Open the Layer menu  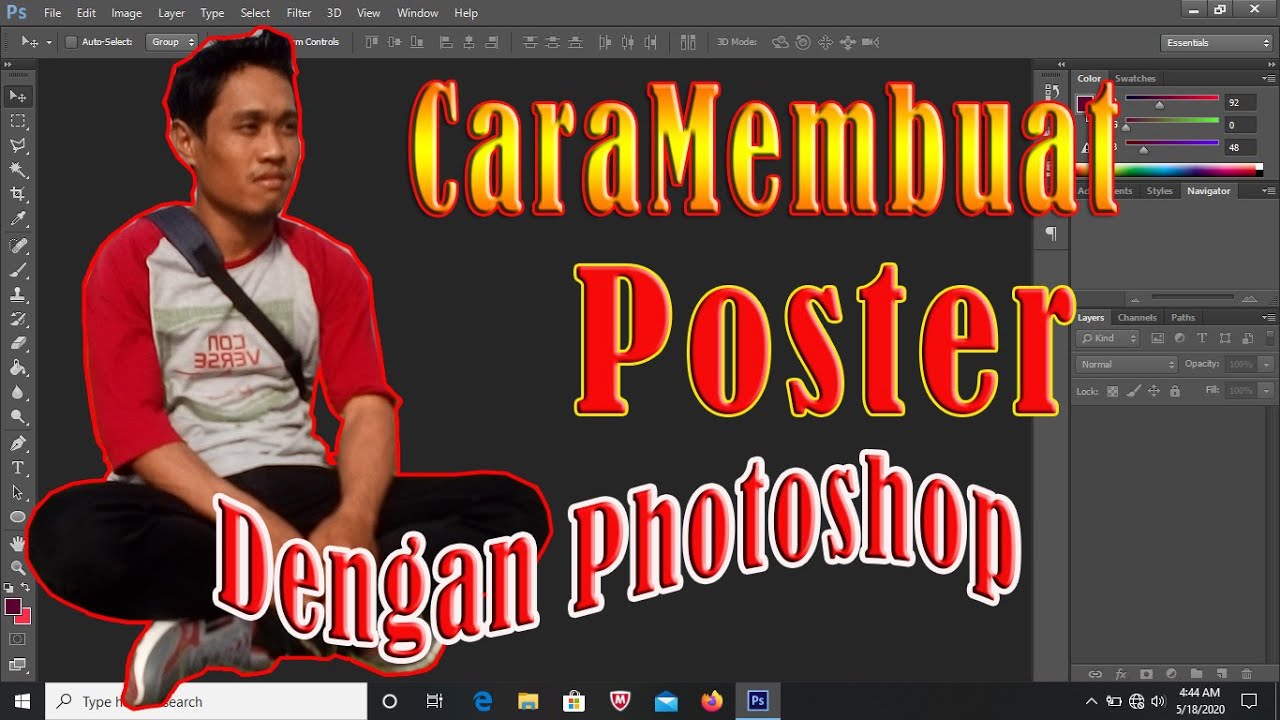click(x=171, y=13)
